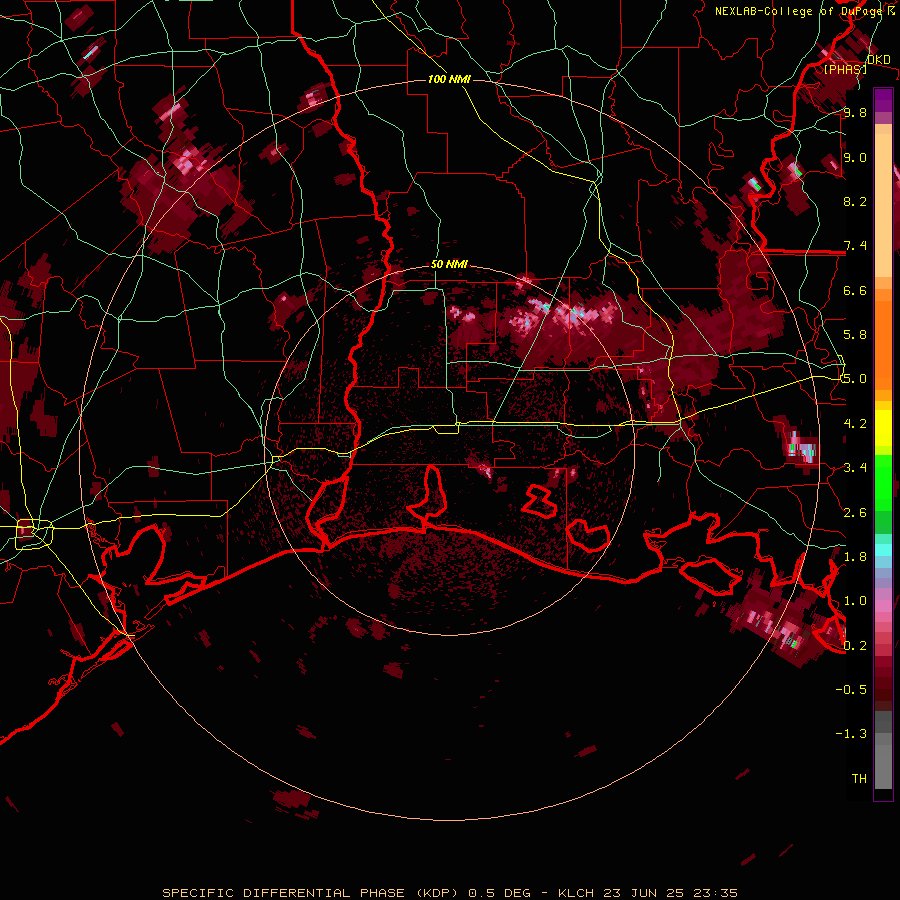This screenshot has height=900, width=900.
Task: Click the TH threshold label on scale
Action: (859, 779)
